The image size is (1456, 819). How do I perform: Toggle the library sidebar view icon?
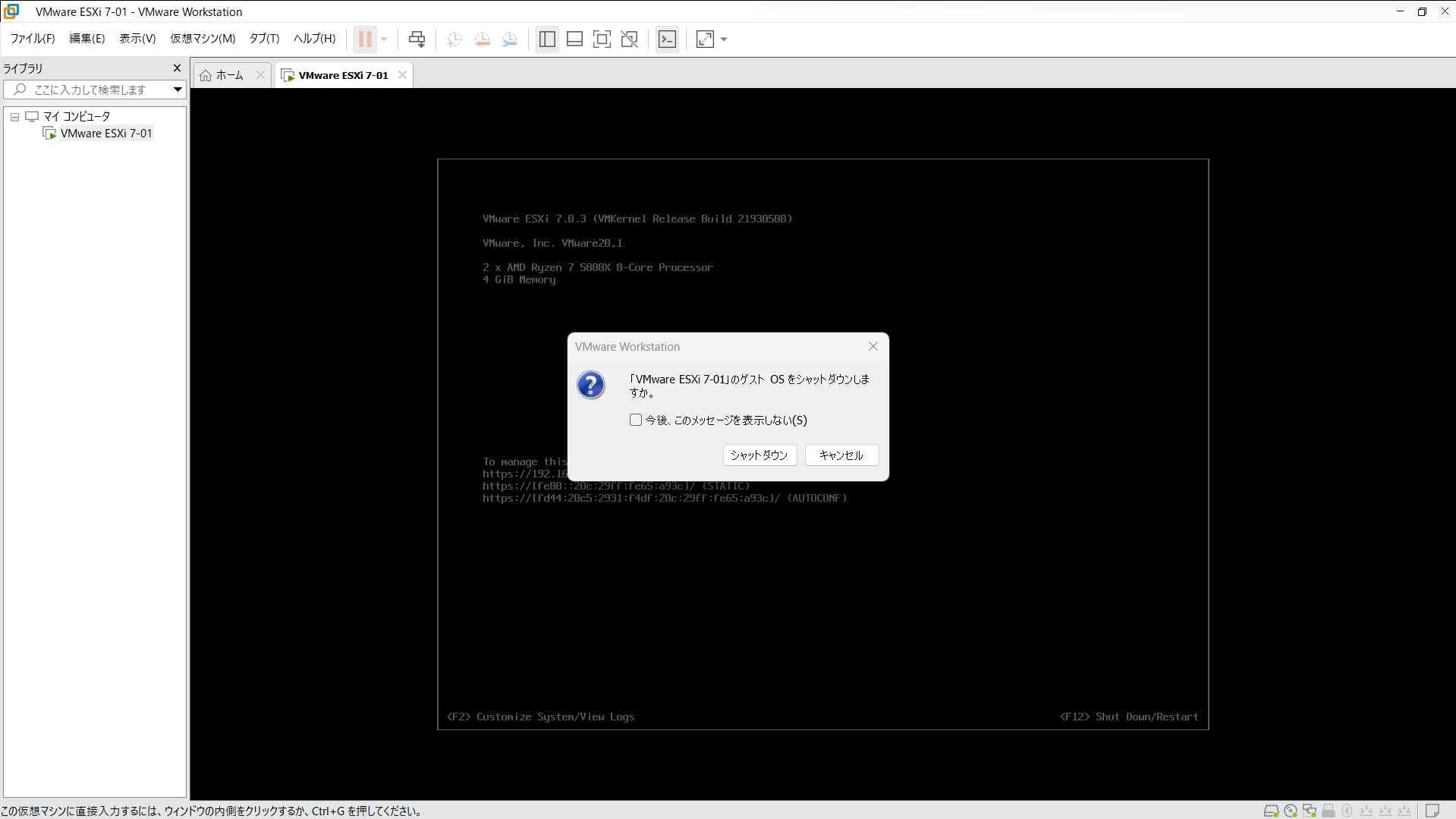pyautogui.click(x=547, y=39)
